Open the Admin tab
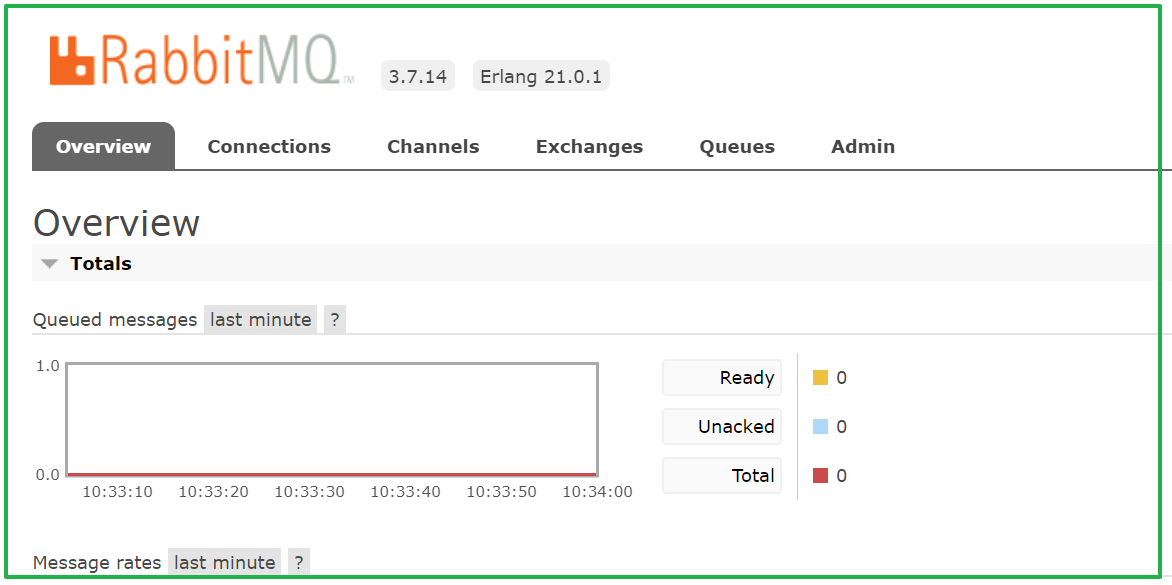The width and height of the screenshot is (1172, 585). click(863, 146)
